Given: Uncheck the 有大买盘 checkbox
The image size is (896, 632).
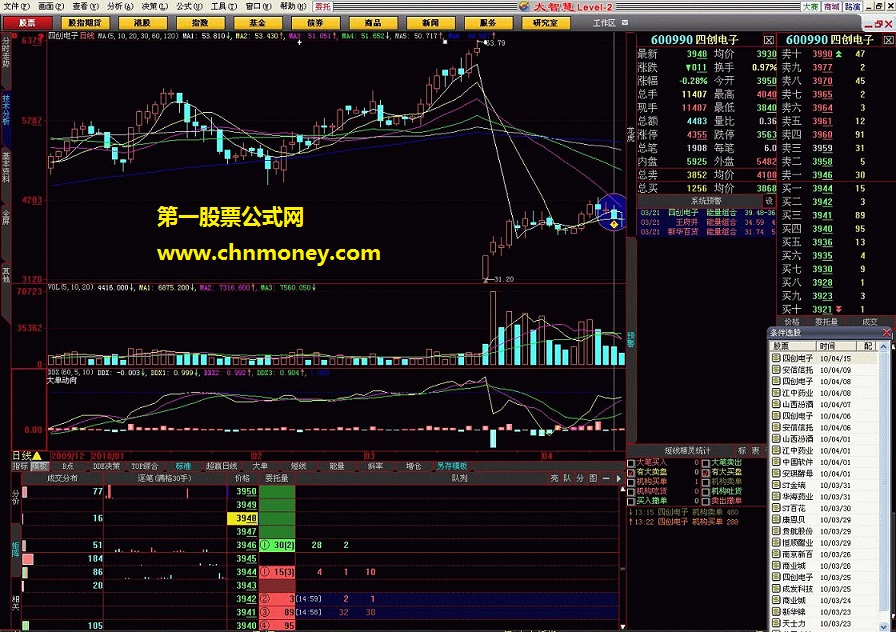Looking at the screenshot, I should (x=706, y=473).
